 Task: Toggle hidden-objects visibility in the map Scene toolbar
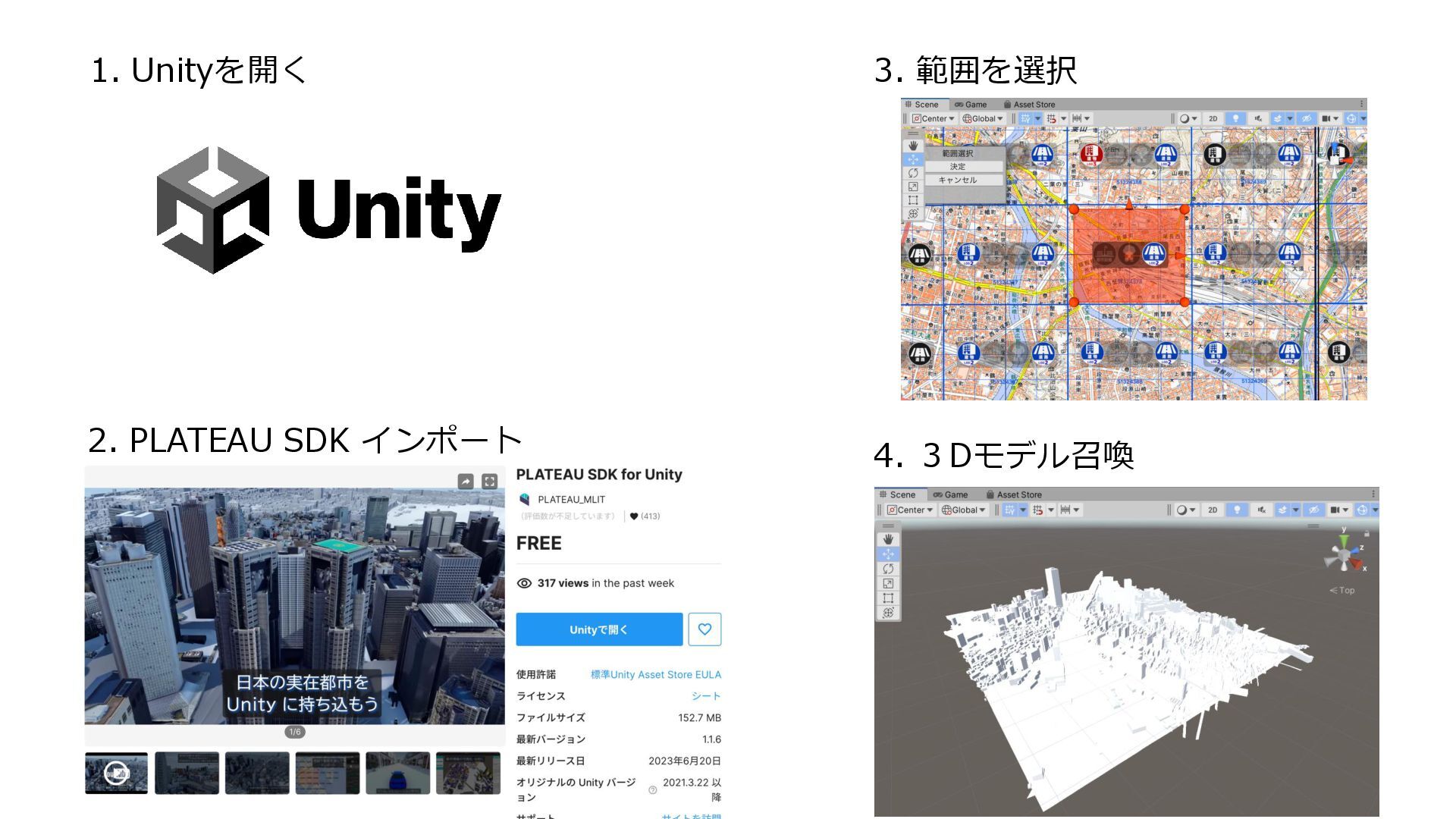(1306, 118)
